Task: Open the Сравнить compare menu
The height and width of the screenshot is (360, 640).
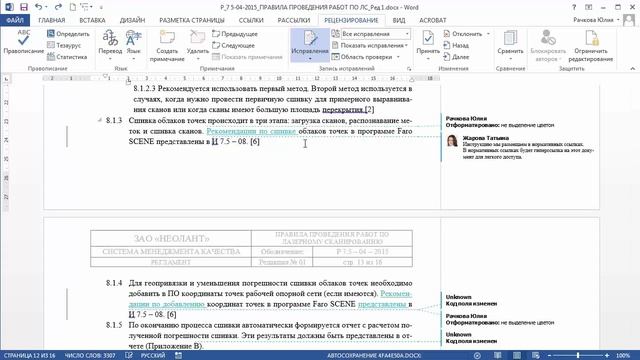Action: coord(510,45)
